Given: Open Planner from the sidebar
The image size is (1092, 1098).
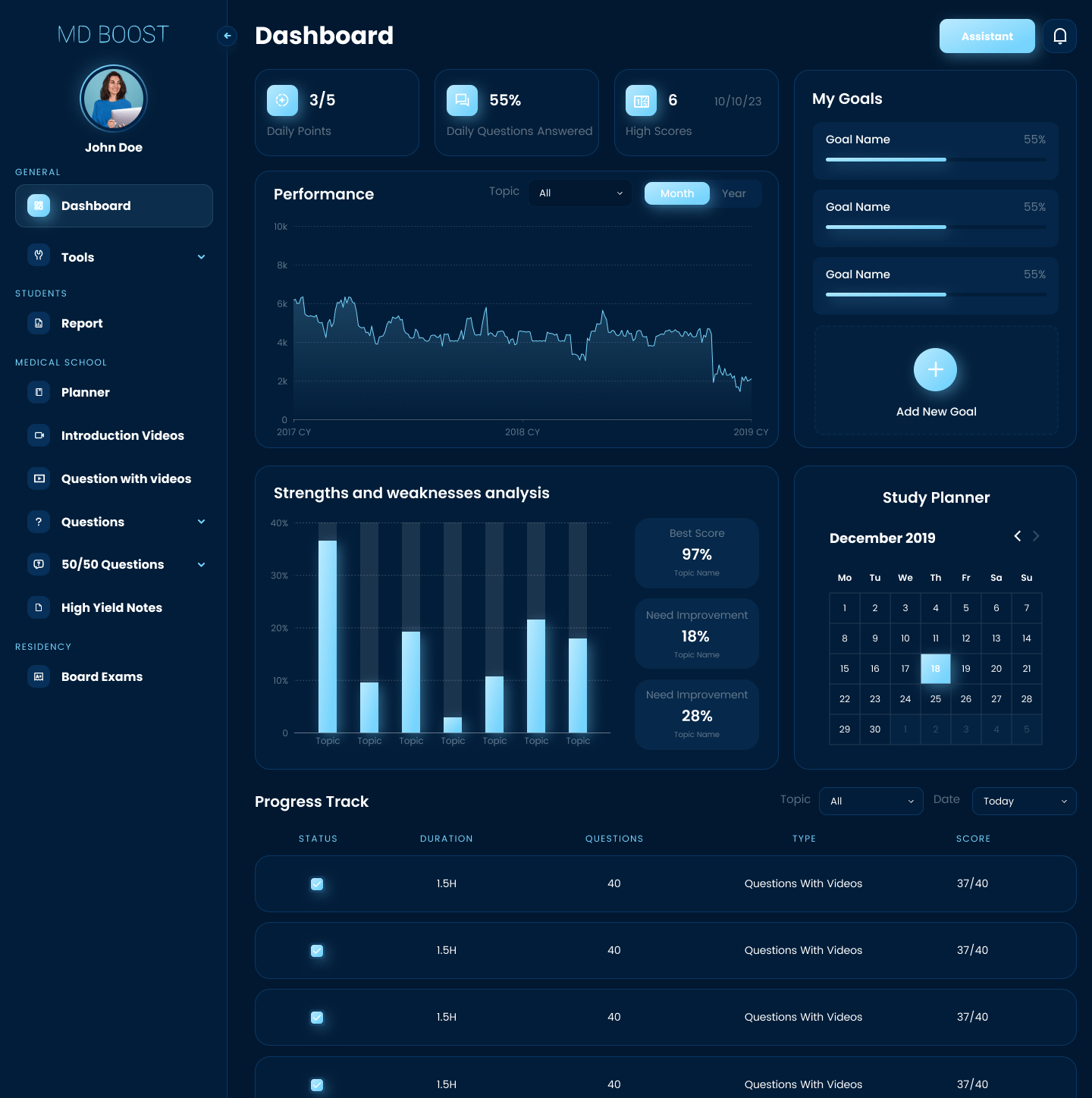Looking at the screenshot, I should [x=85, y=392].
